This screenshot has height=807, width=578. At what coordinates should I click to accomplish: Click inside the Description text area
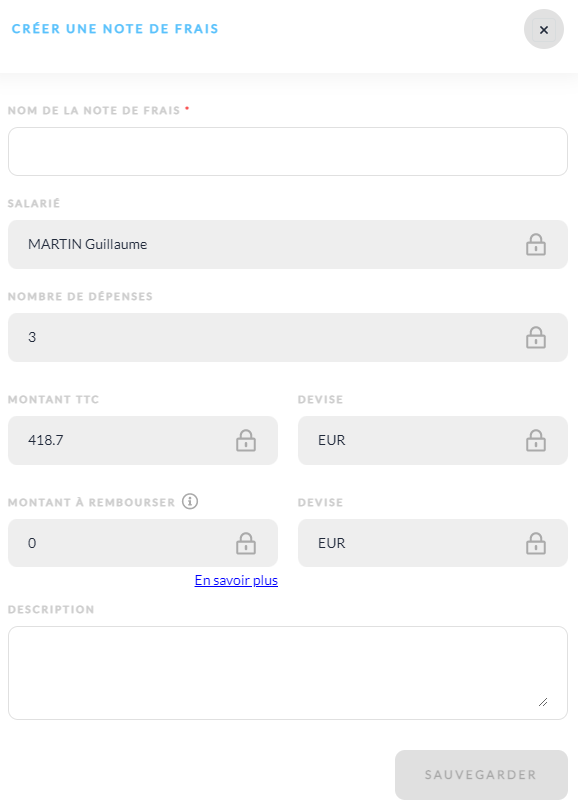(x=288, y=673)
